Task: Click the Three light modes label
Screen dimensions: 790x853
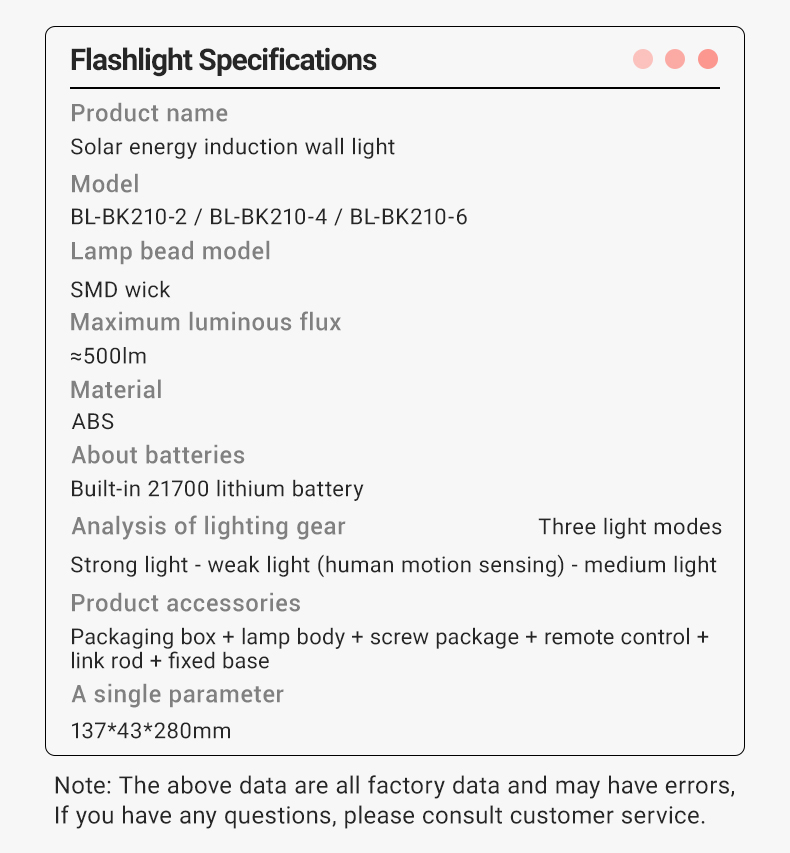Action: click(x=630, y=527)
